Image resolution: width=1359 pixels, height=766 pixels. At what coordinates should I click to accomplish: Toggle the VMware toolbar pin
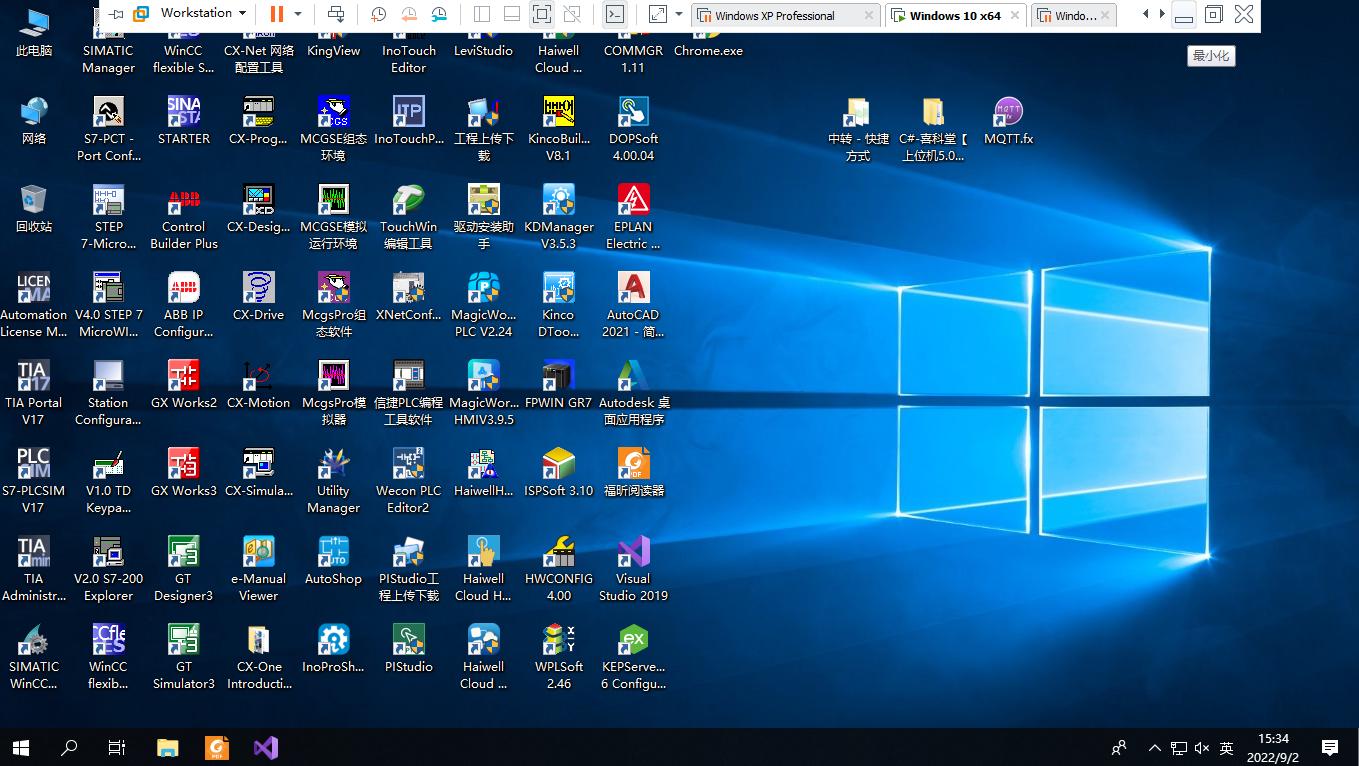coord(116,14)
